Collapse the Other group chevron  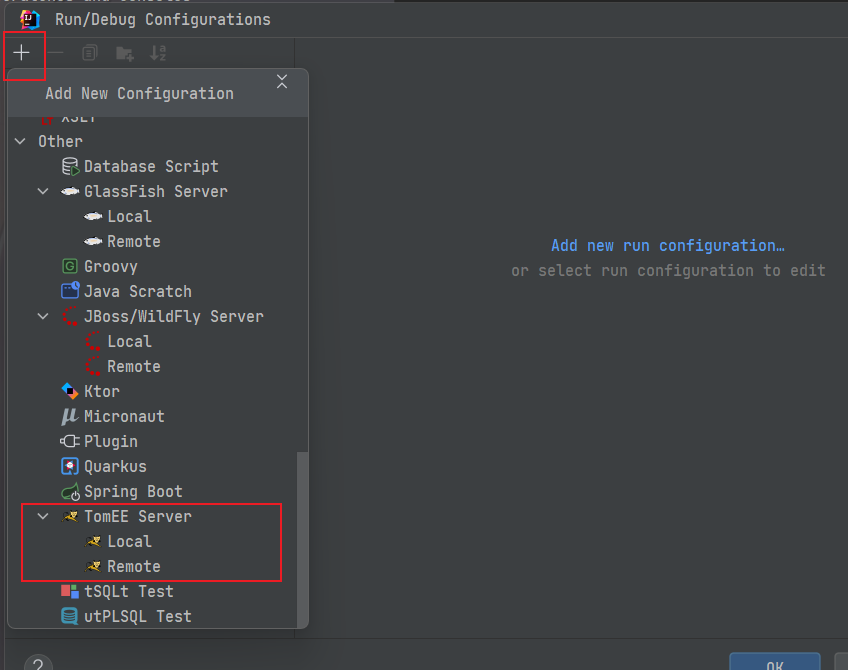click(20, 141)
